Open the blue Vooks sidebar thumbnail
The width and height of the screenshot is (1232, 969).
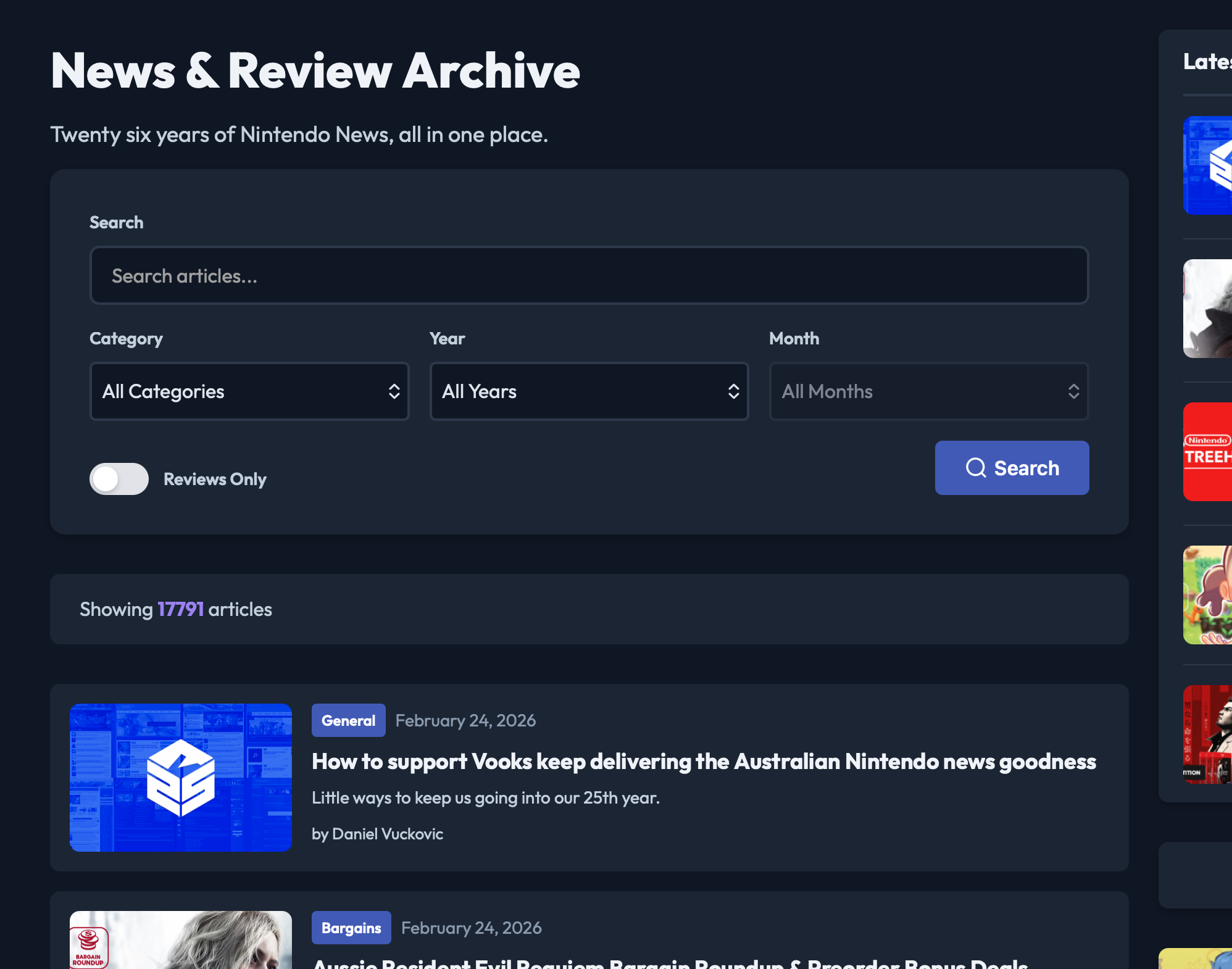1207,165
